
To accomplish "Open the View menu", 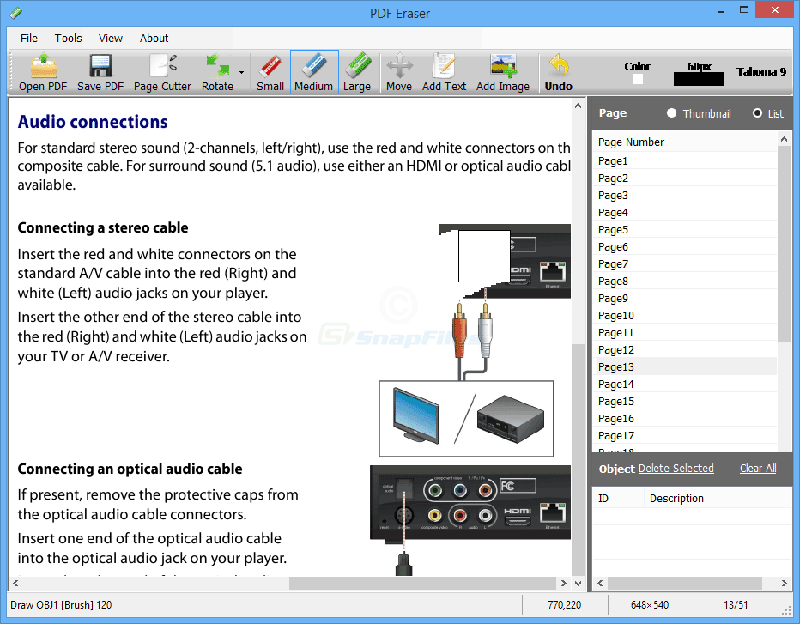I will point(111,38).
